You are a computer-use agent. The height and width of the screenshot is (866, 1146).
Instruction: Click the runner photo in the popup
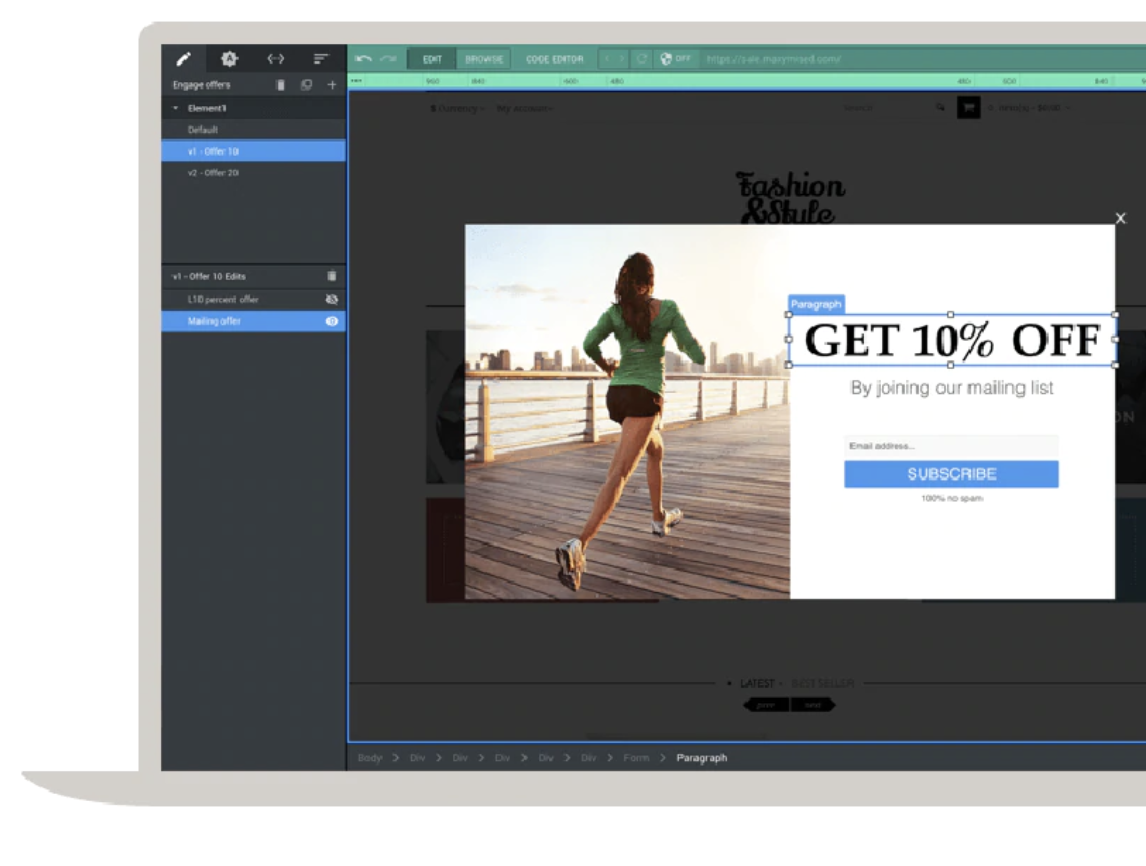click(627, 411)
